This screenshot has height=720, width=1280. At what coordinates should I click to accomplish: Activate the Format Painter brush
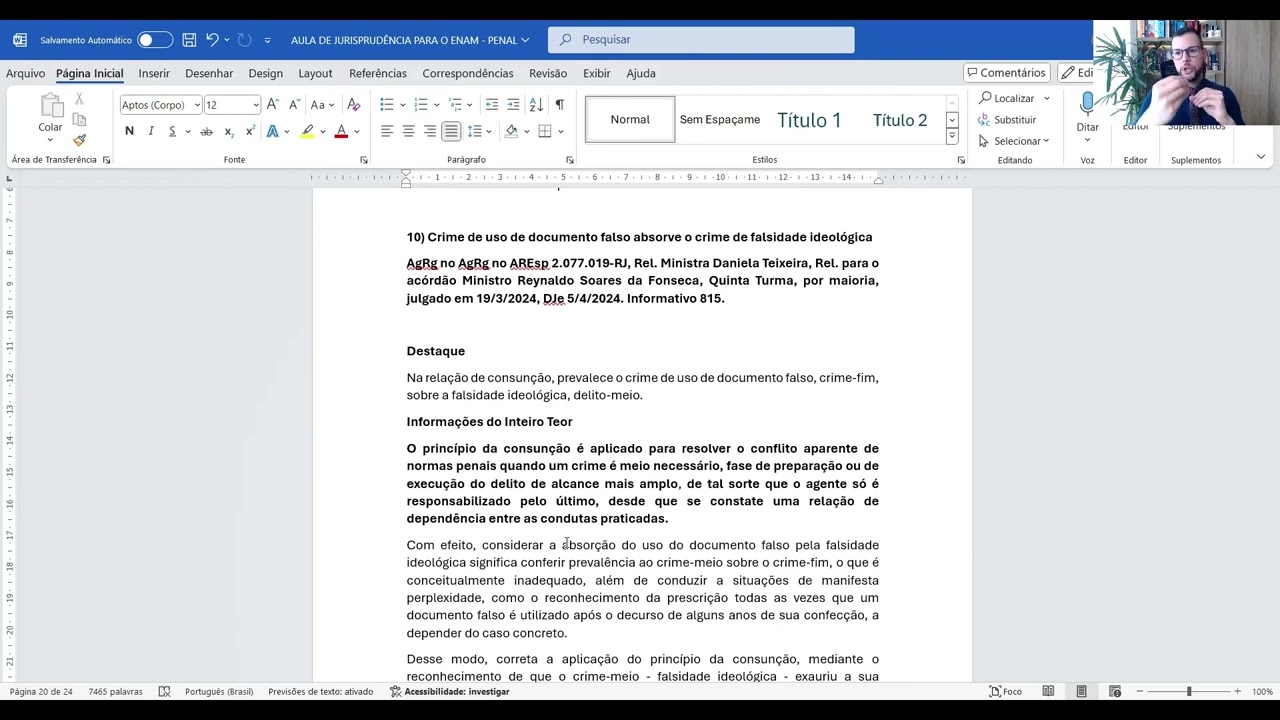pyautogui.click(x=79, y=140)
